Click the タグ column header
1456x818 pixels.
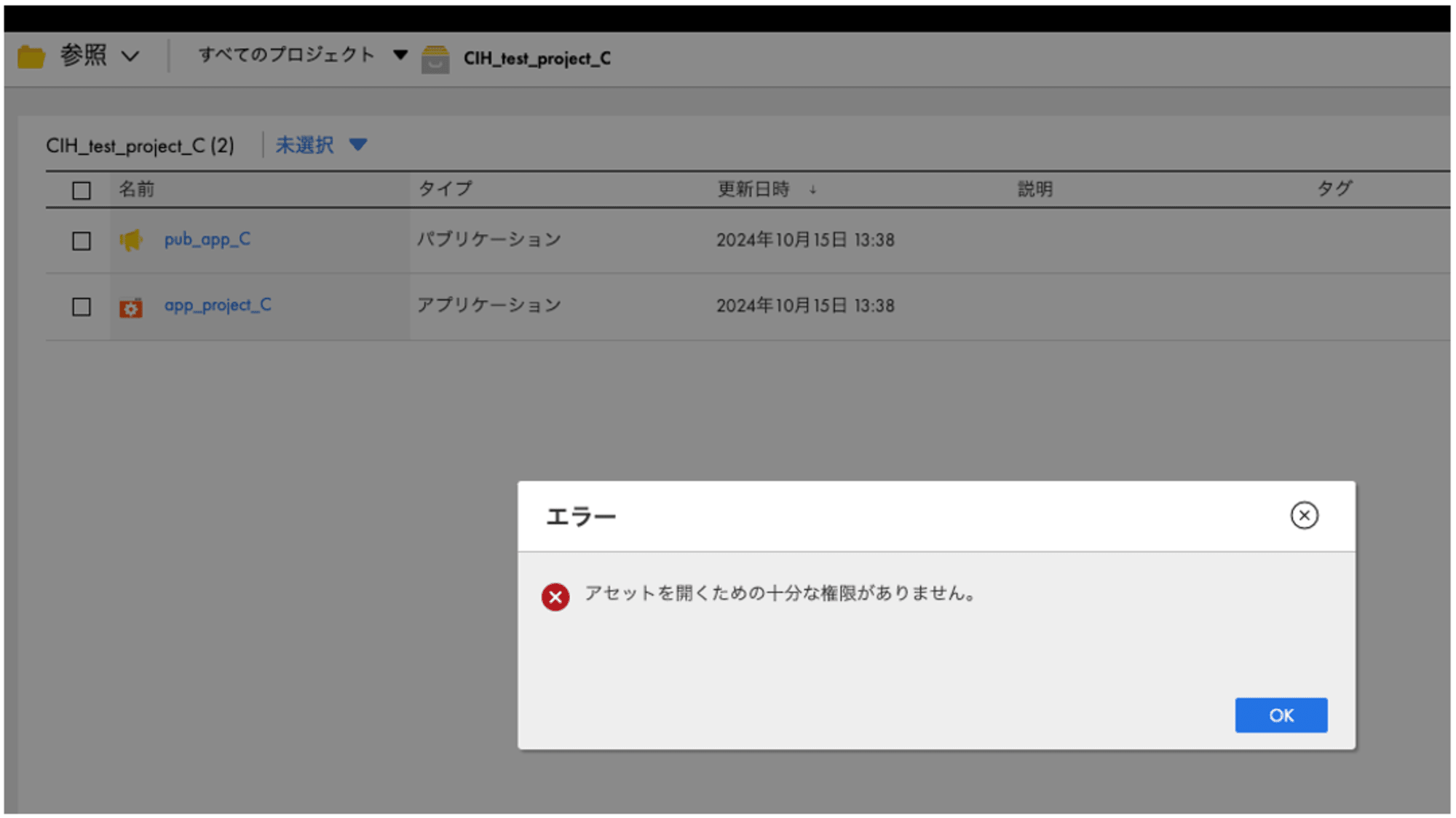click(1334, 189)
